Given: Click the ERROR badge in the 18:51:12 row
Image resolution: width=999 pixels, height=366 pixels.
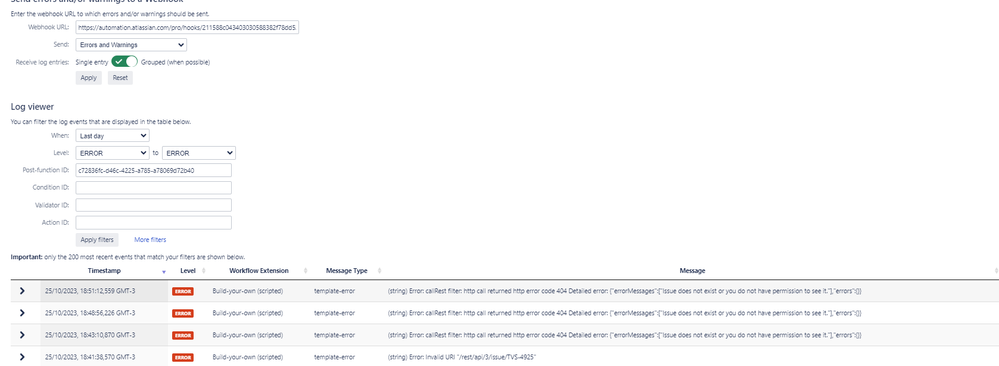Looking at the screenshot, I should click(x=183, y=291).
